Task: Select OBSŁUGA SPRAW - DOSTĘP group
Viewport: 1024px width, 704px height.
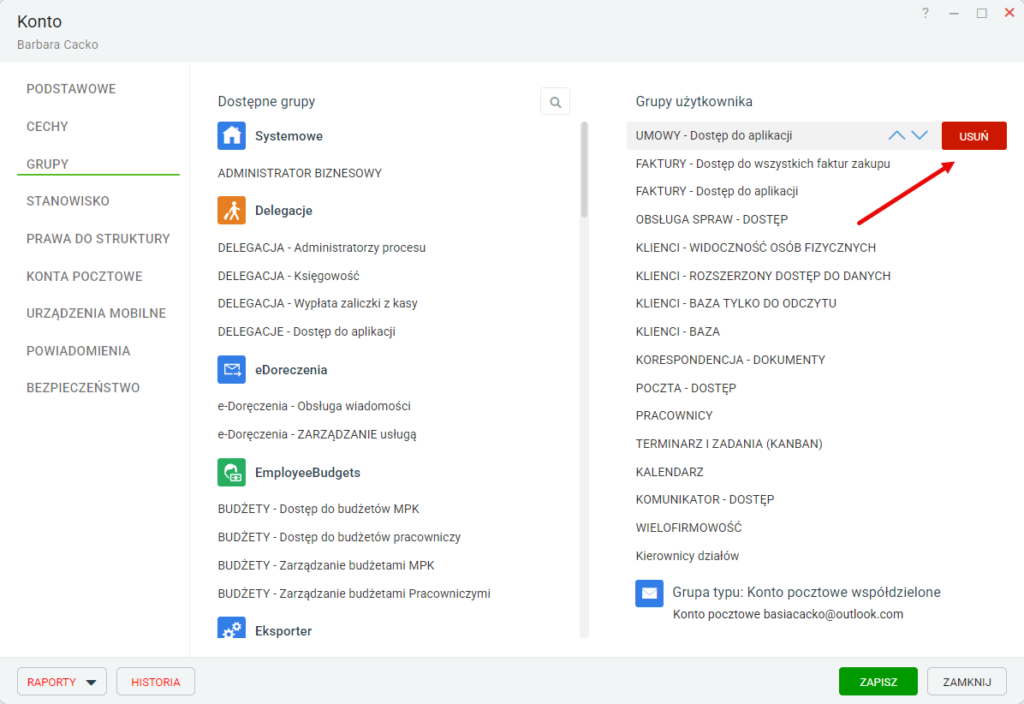Action: pyautogui.click(x=711, y=219)
